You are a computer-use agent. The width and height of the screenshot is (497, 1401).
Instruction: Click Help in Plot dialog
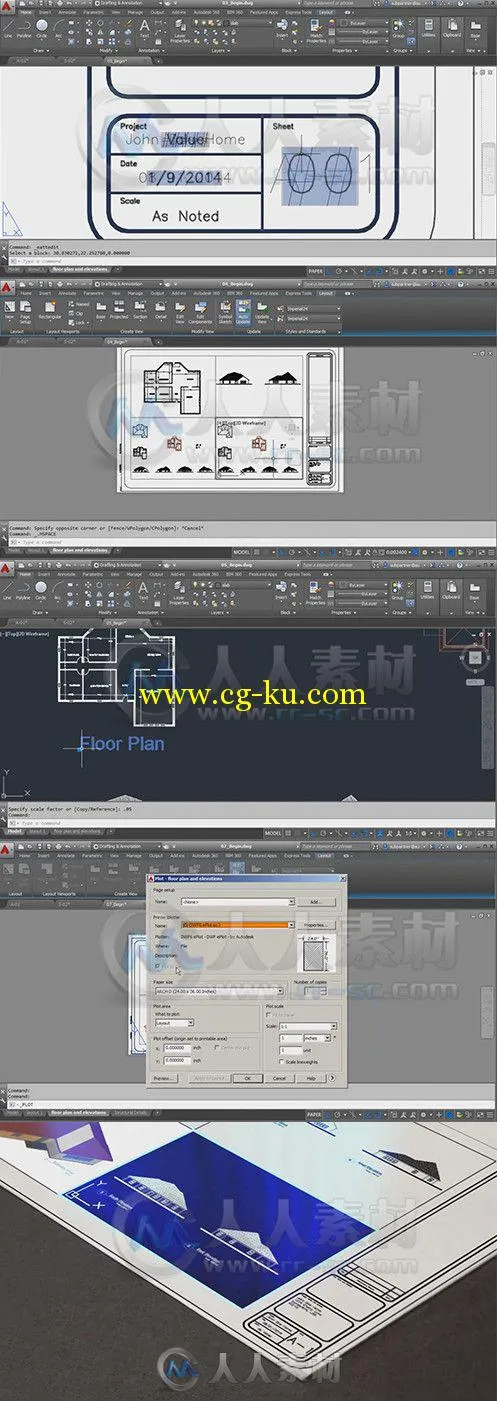tap(310, 1078)
